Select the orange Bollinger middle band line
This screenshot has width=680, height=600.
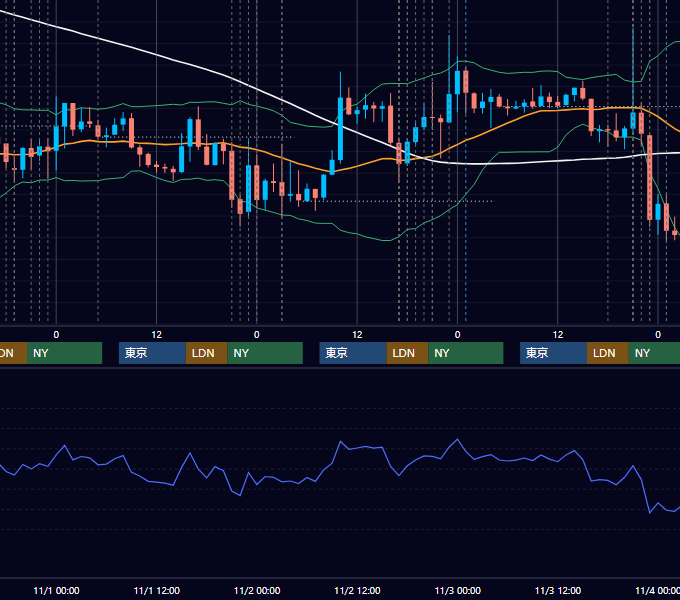490,129
